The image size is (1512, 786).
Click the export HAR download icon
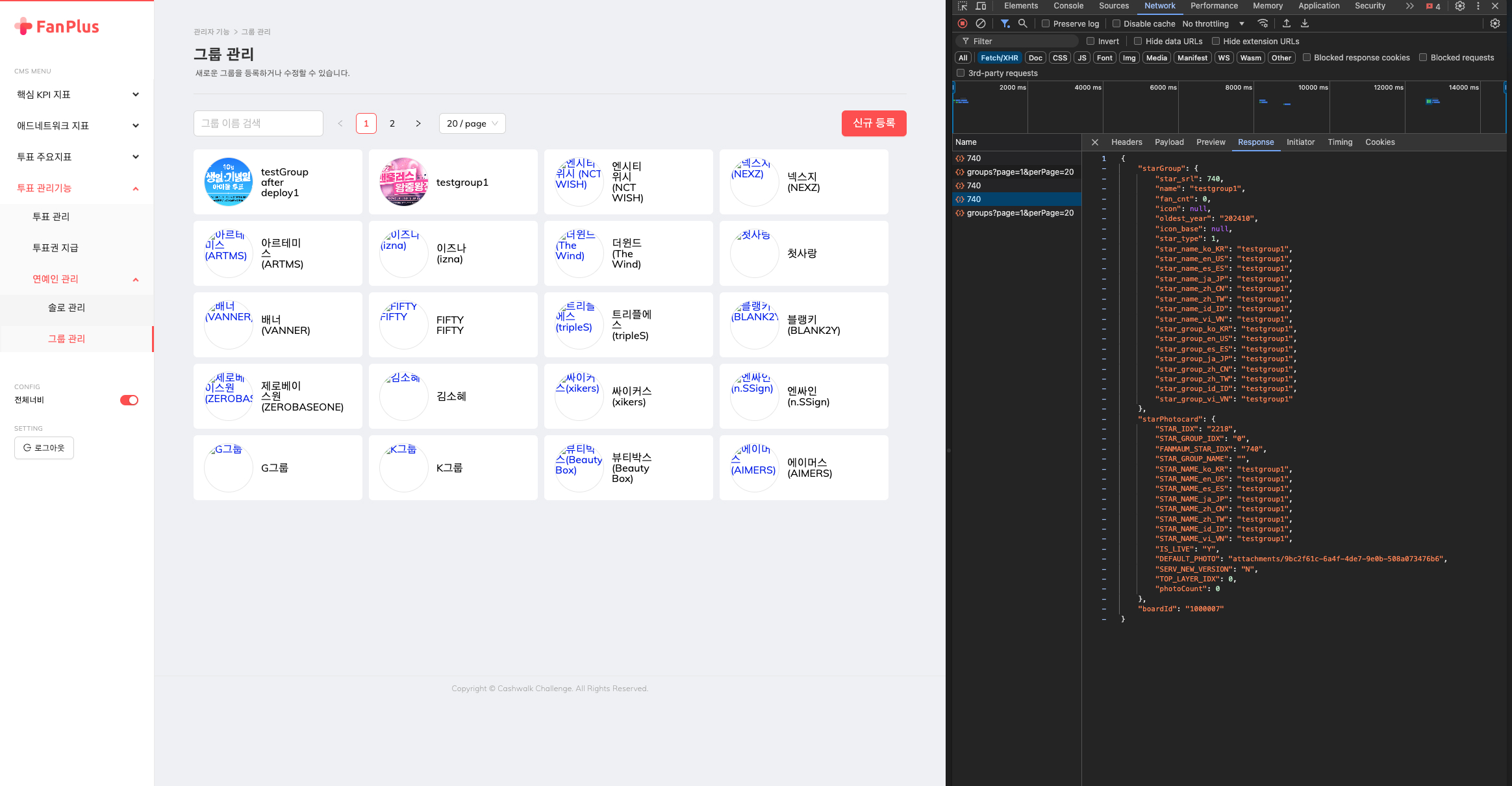(x=1304, y=23)
